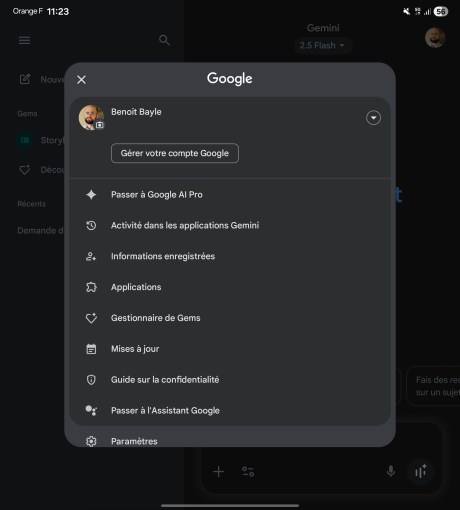Expand the account switcher arrow
The height and width of the screenshot is (510, 460).
click(x=373, y=118)
